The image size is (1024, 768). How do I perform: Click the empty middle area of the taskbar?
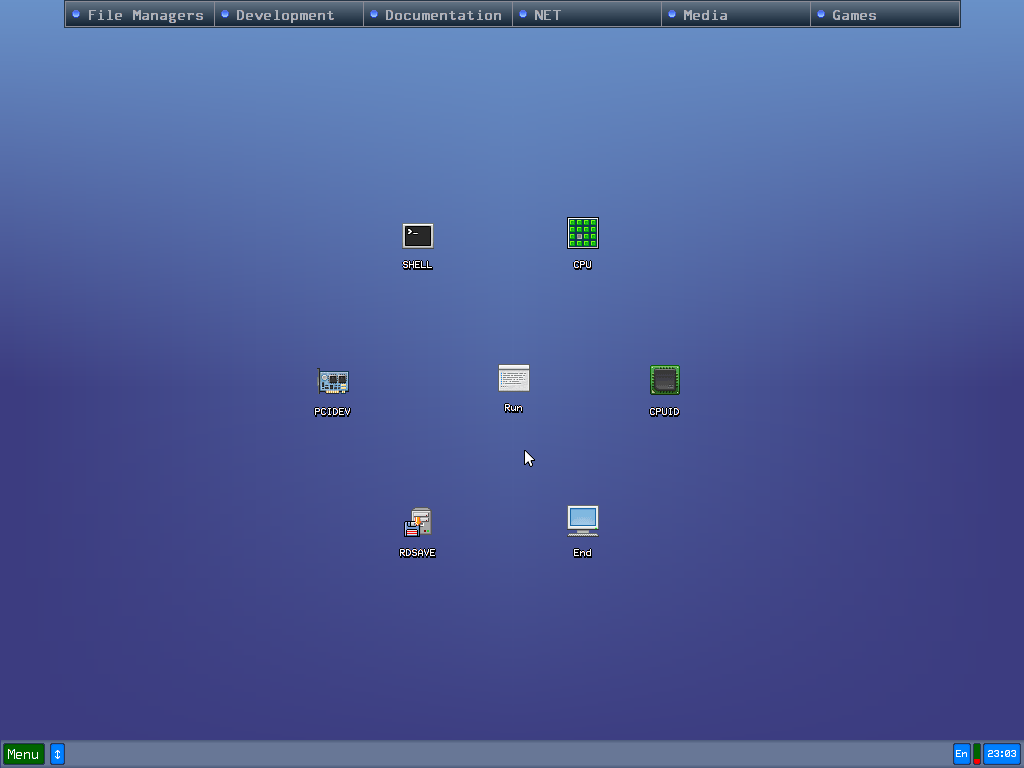[x=500, y=754]
